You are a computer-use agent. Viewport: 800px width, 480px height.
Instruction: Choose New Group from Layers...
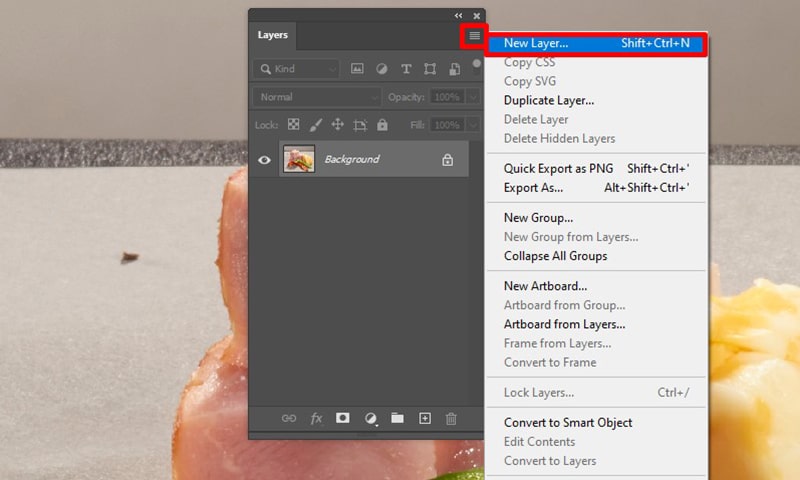coord(596,237)
